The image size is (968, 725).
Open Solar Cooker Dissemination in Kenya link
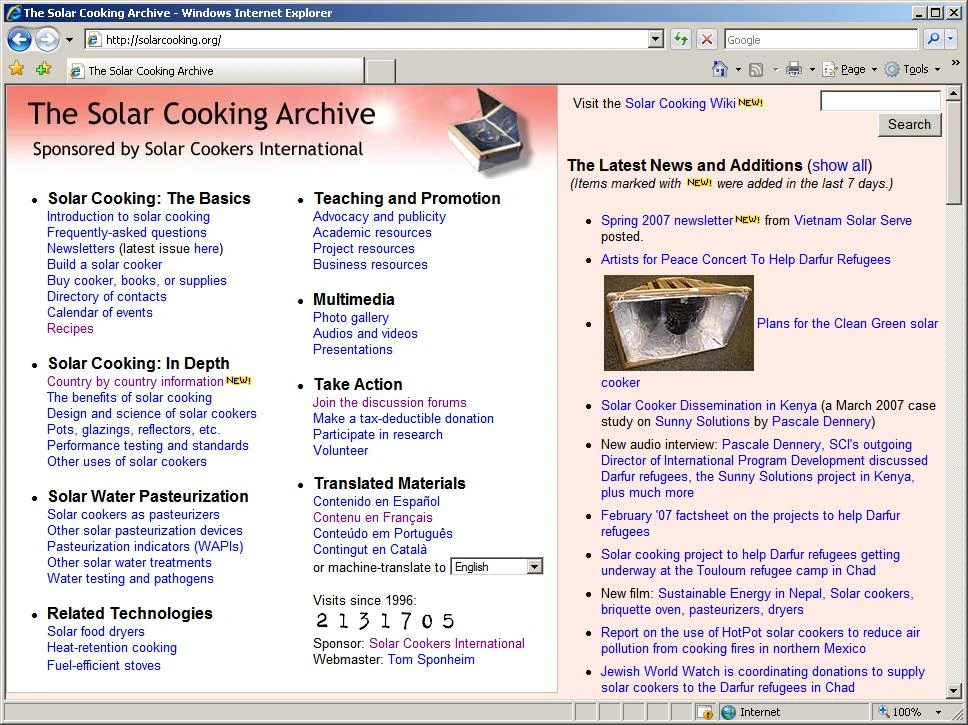tap(709, 406)
